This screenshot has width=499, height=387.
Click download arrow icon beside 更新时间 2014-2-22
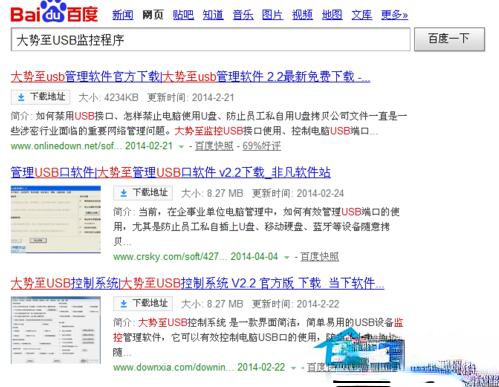coord(124,304)
